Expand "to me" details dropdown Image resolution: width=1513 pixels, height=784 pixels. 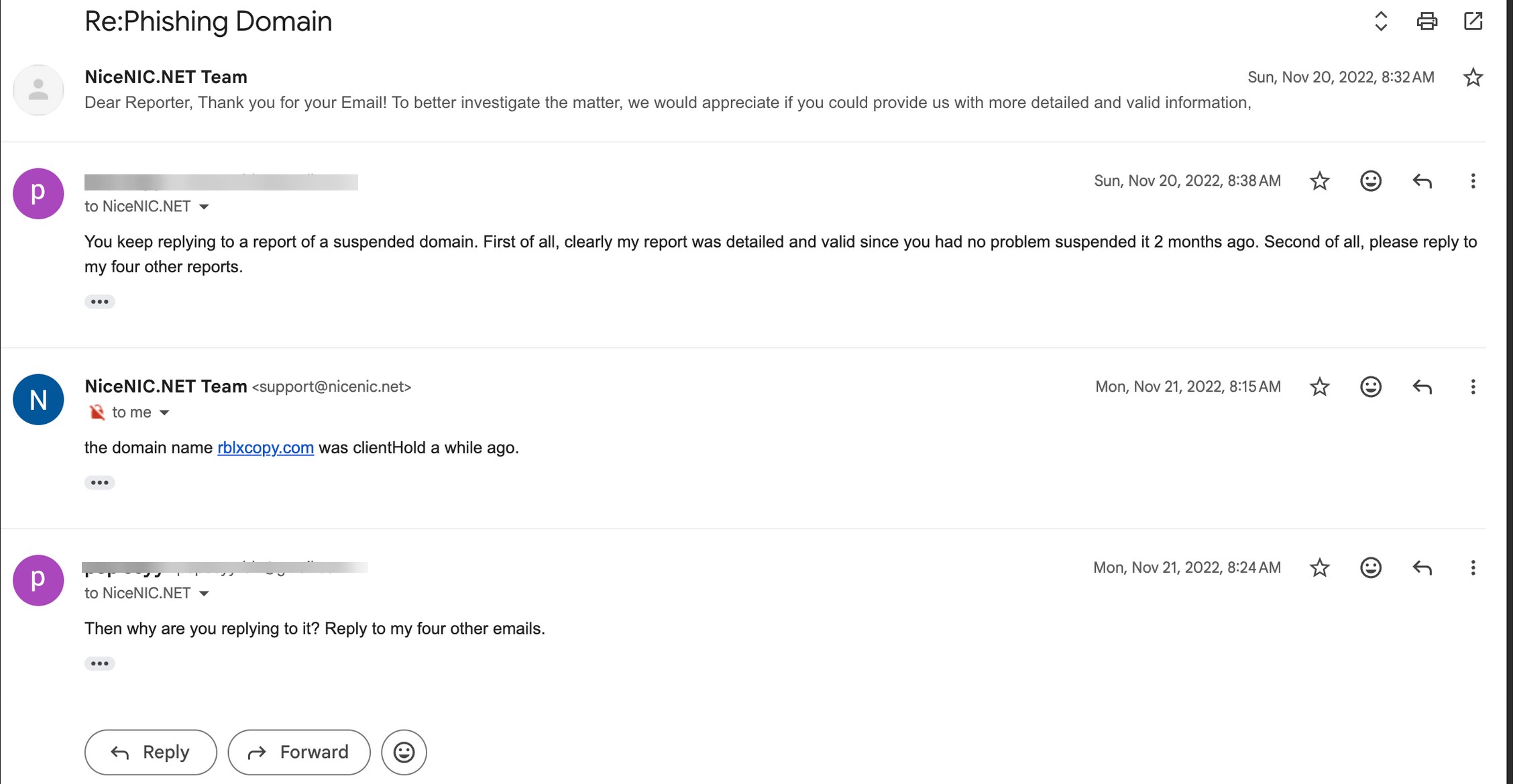point(164,412)
